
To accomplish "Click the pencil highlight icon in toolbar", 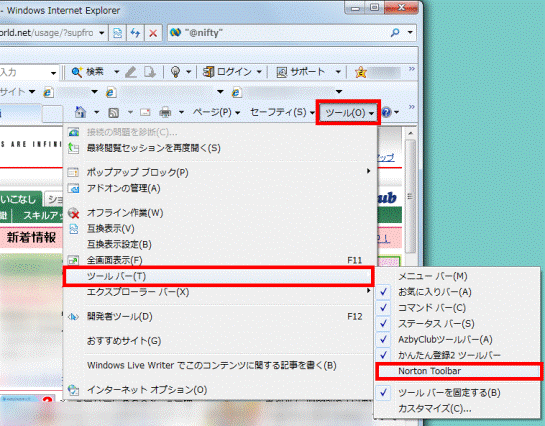I will 131,72.
